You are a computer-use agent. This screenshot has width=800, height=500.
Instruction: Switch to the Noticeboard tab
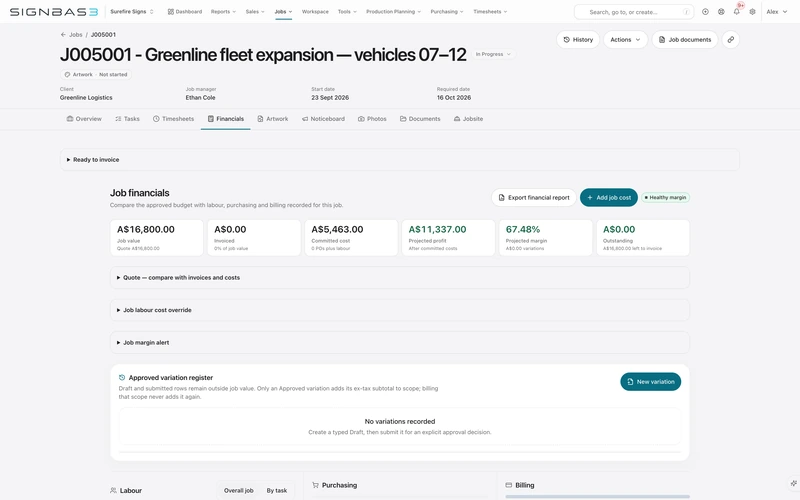(323, 119)
